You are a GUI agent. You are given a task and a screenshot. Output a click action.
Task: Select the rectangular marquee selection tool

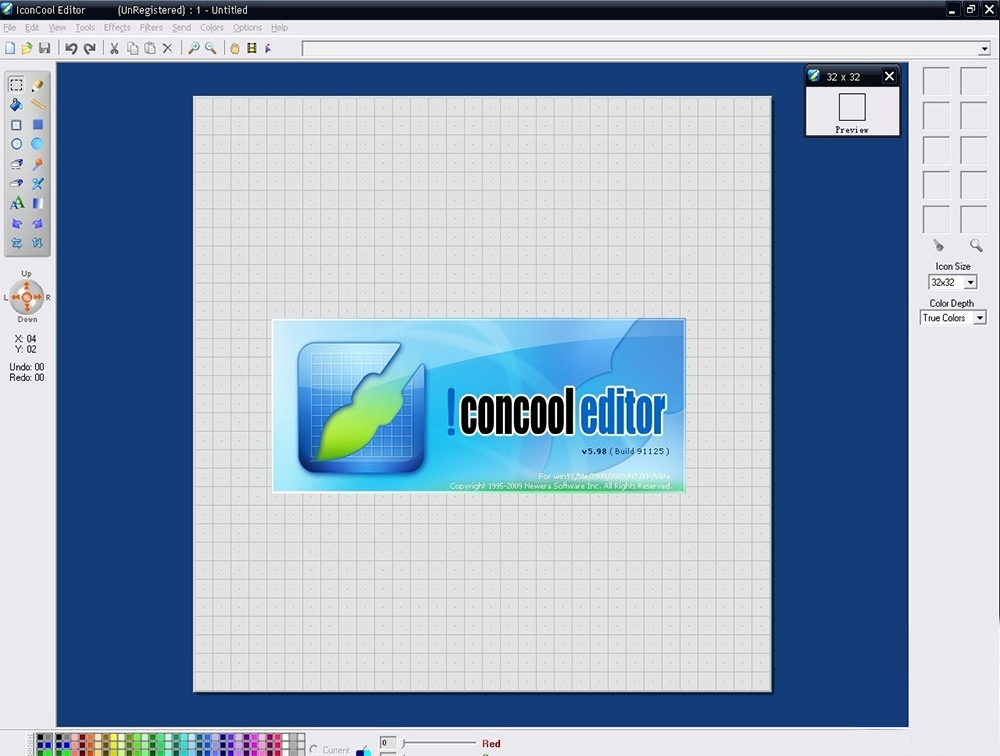click(x=17, y=84)
